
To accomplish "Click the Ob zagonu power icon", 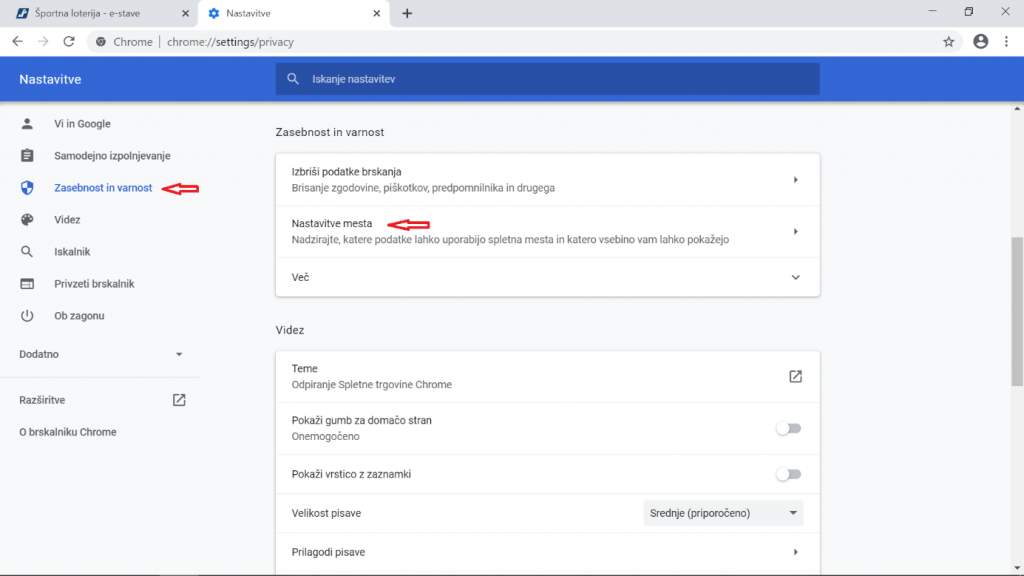I will point(27,316).
